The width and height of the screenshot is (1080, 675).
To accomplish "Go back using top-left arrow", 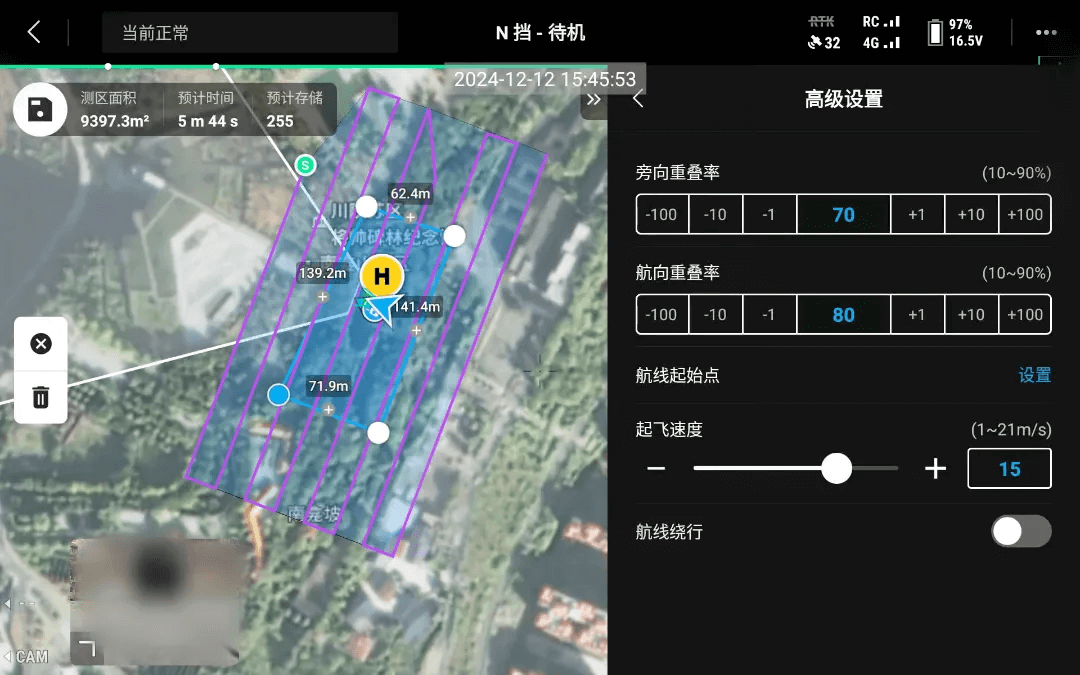I will [34, 32].
